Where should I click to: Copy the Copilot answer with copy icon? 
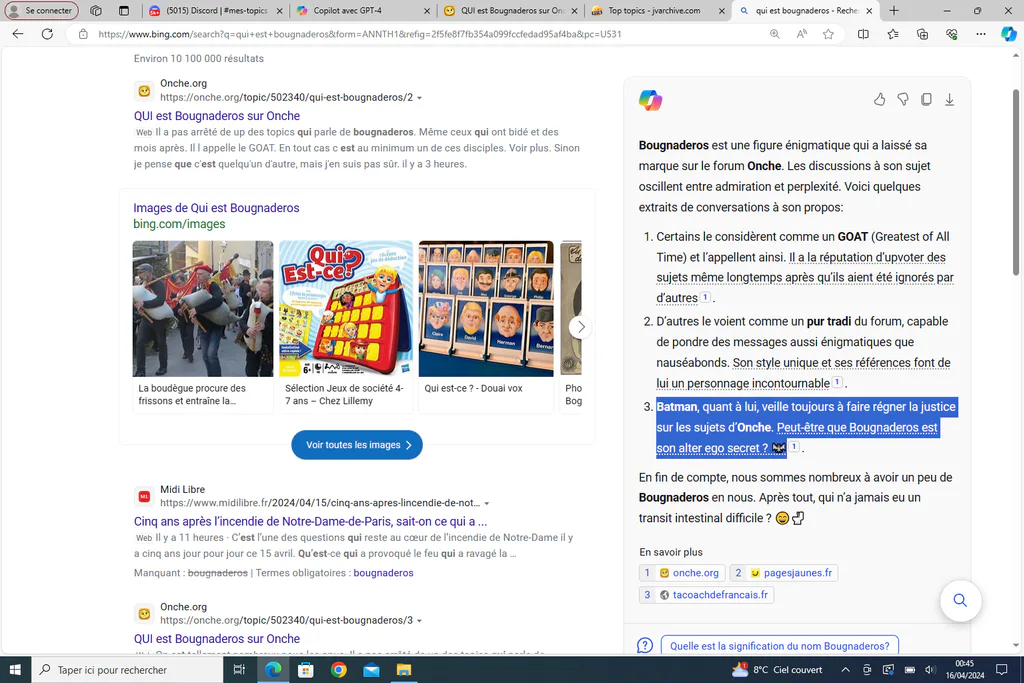point(926,99)
